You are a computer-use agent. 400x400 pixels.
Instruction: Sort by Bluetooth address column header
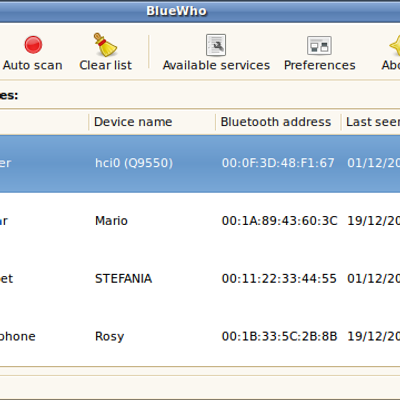click(x=278, y=122)
